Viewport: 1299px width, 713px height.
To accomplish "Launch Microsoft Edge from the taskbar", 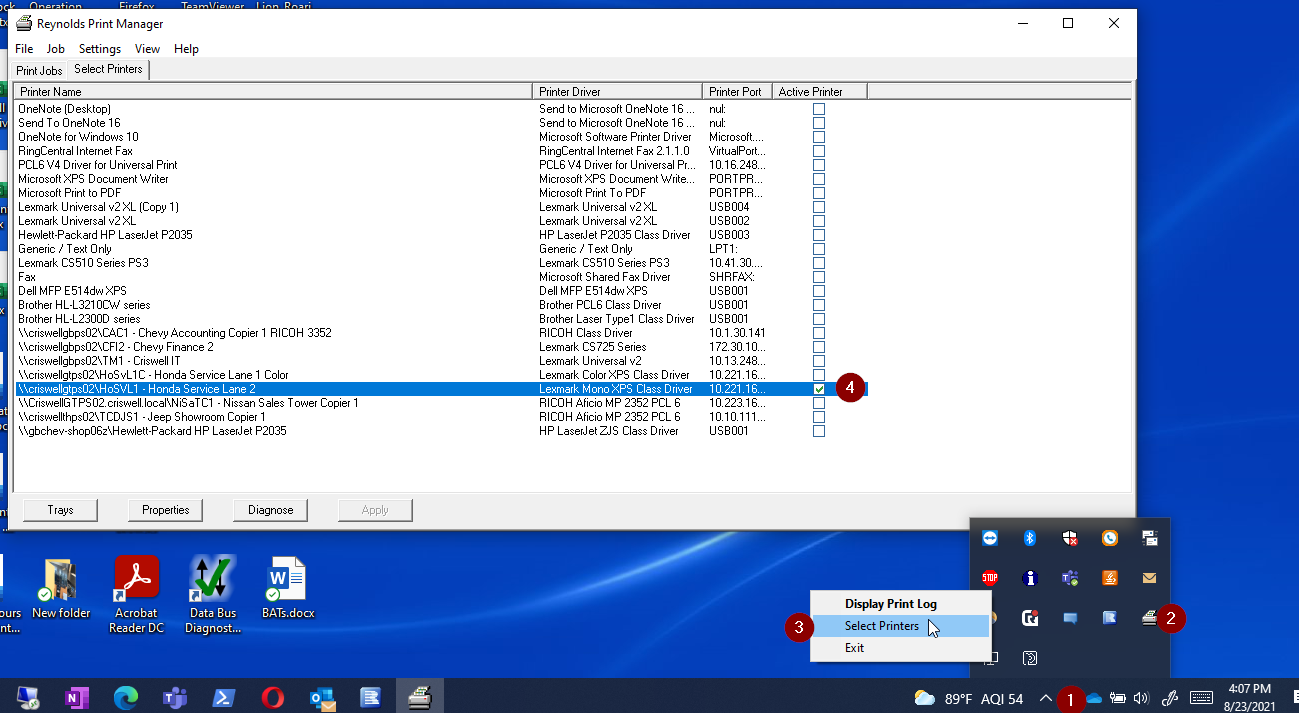I will (126, 697).
